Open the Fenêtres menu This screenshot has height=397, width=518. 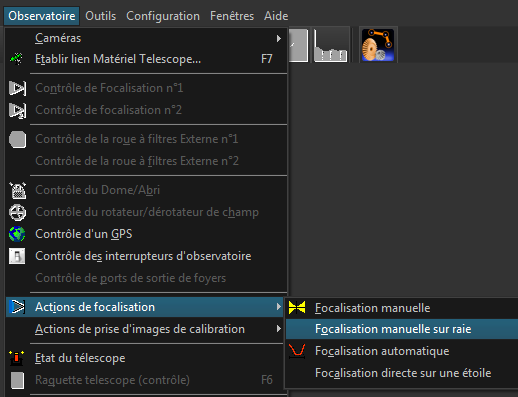pyautogui.click(x=232, y=16)
